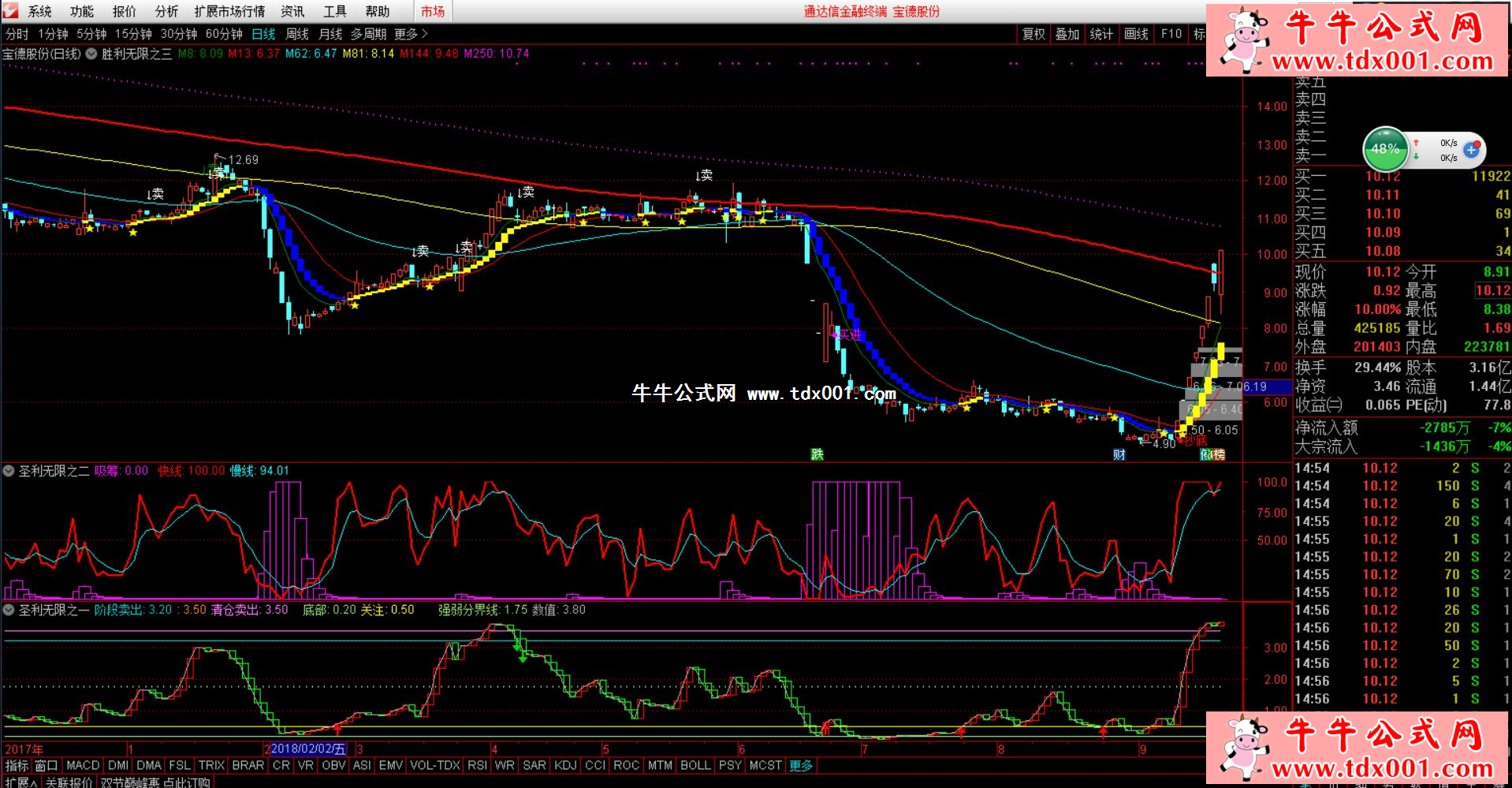Select the 1分钟 period
This screenshot has height=788, width=1512.
(x=53, y=34)
